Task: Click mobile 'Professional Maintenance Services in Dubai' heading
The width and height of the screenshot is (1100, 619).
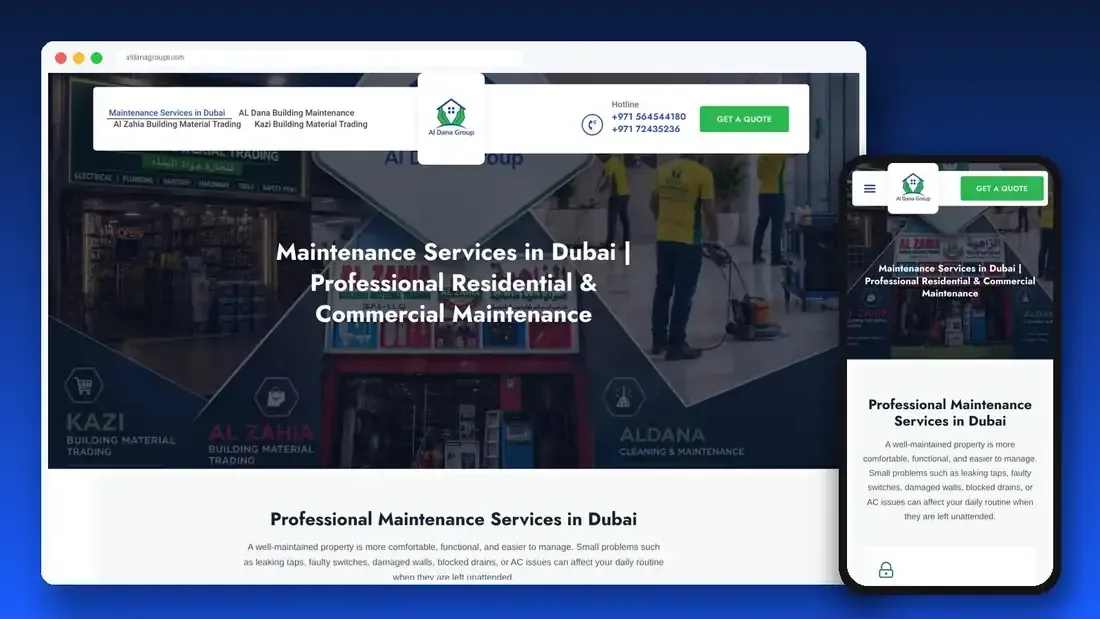Action: coord(950,413)
